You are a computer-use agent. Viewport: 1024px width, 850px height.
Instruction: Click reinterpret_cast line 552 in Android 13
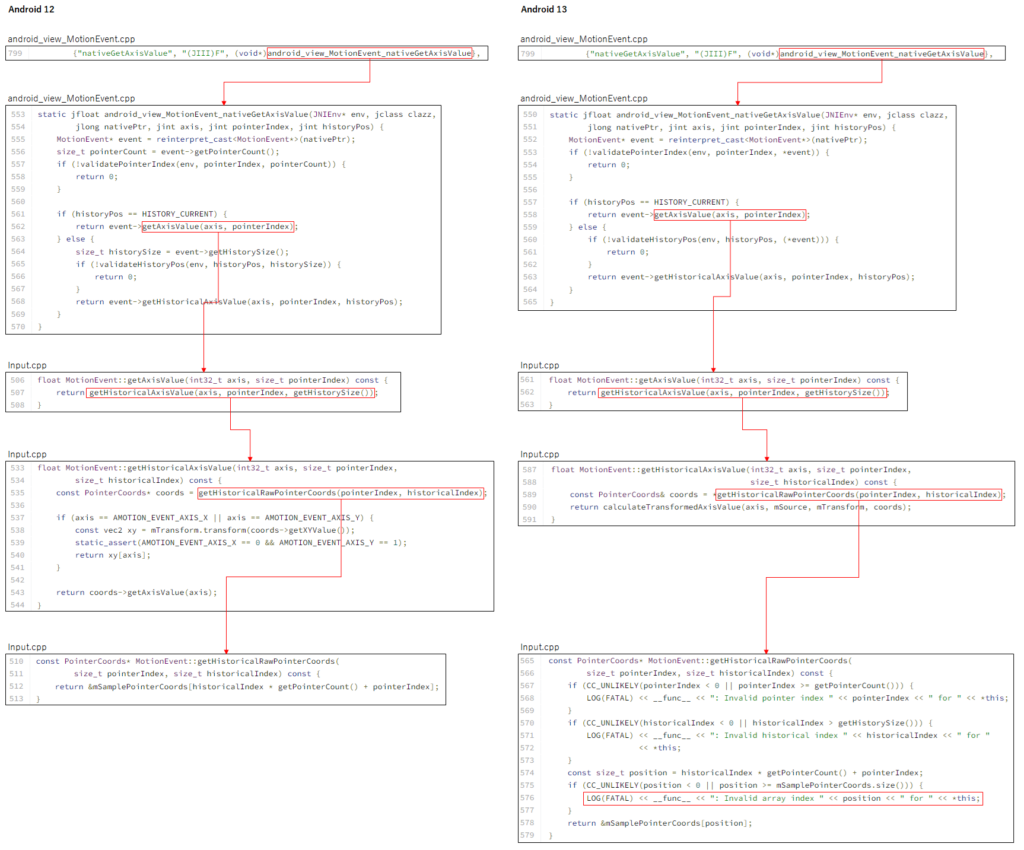point(718,140)
